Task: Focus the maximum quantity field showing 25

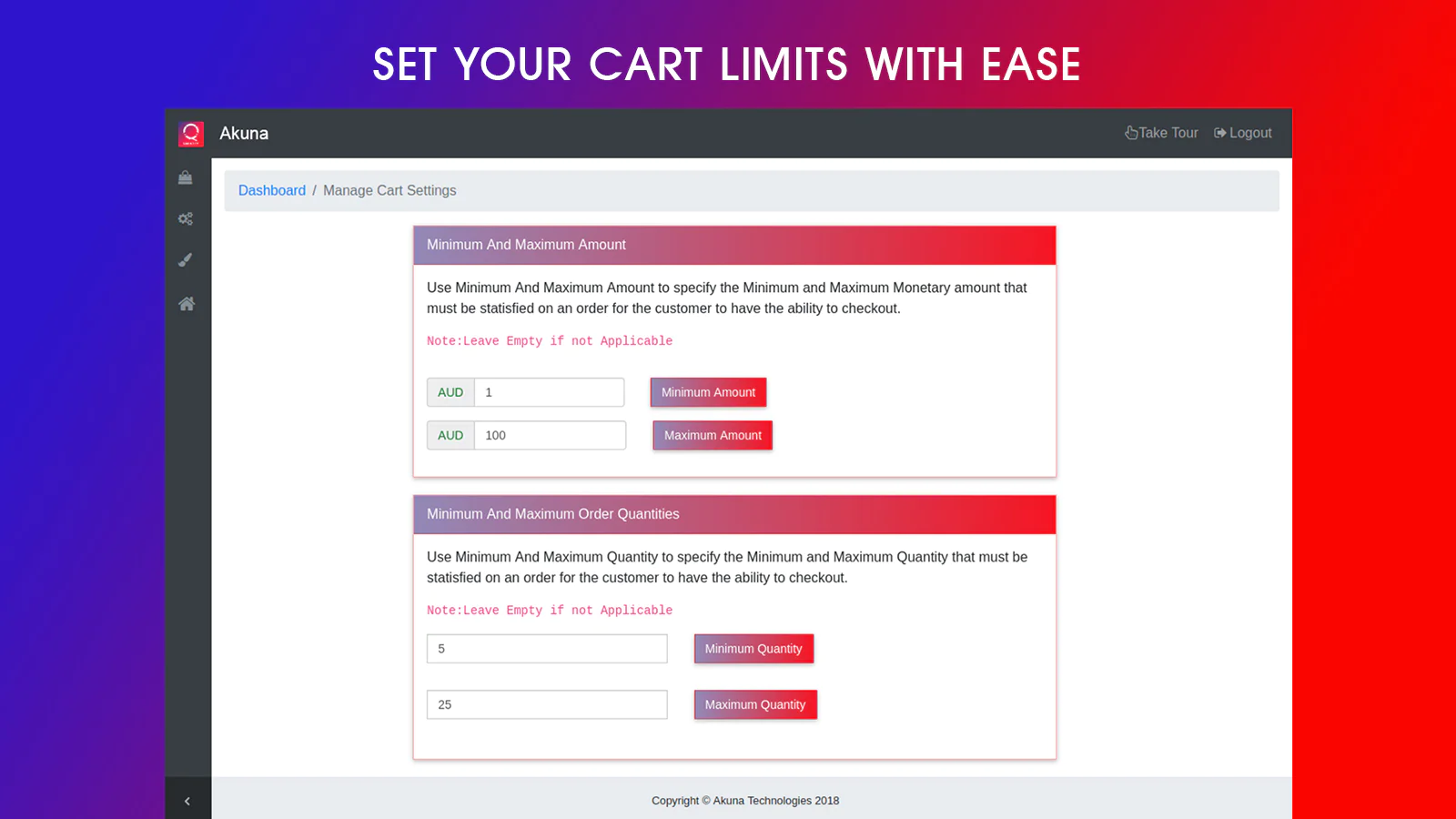Action: tap(547, 704)
